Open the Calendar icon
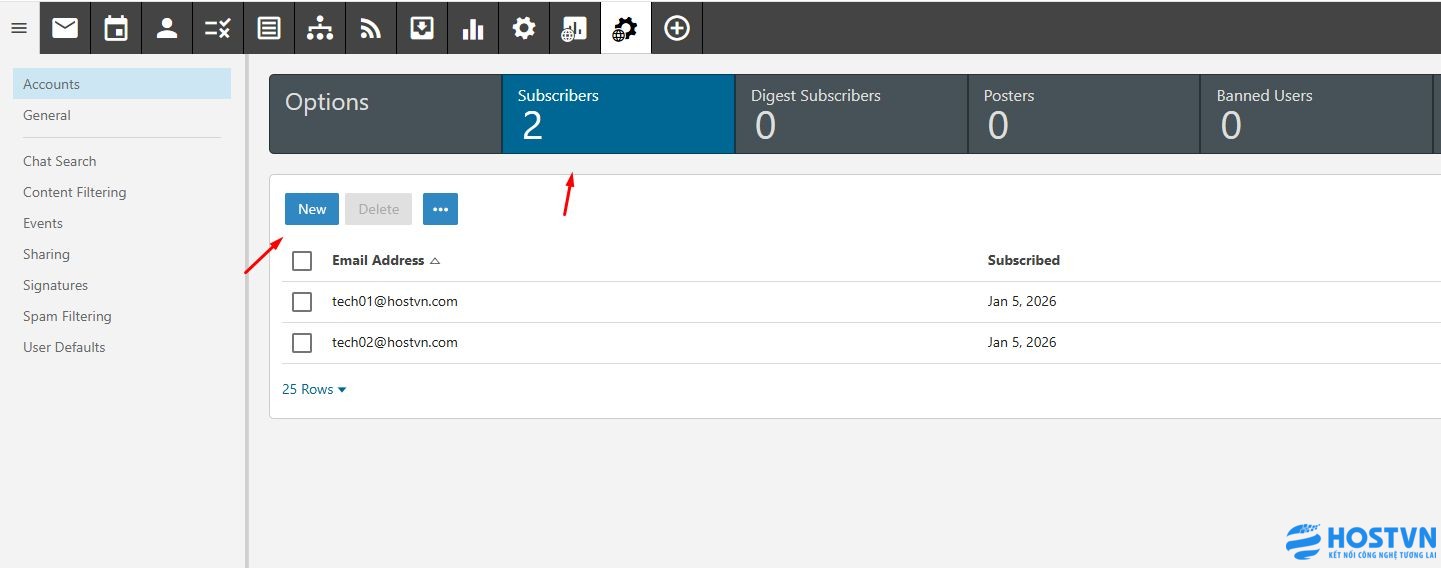 [x=116, y=28]
